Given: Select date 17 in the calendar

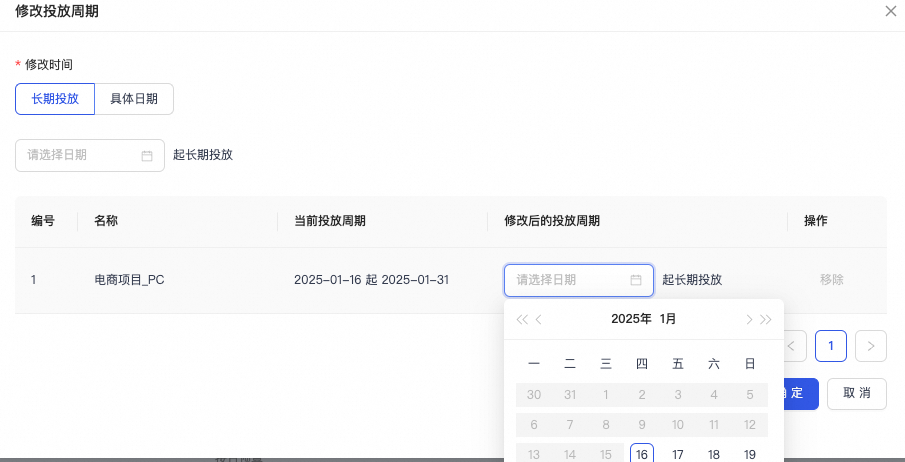Looking at the screenshot, I should [678, 454].
